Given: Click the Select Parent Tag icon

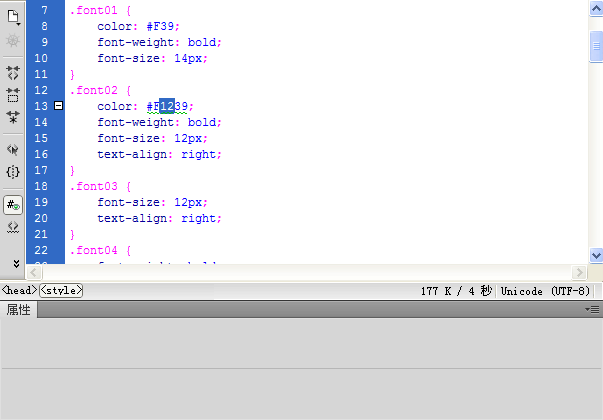Looking at the screenshot, I should pyautogui.click(x=13, y=149).
